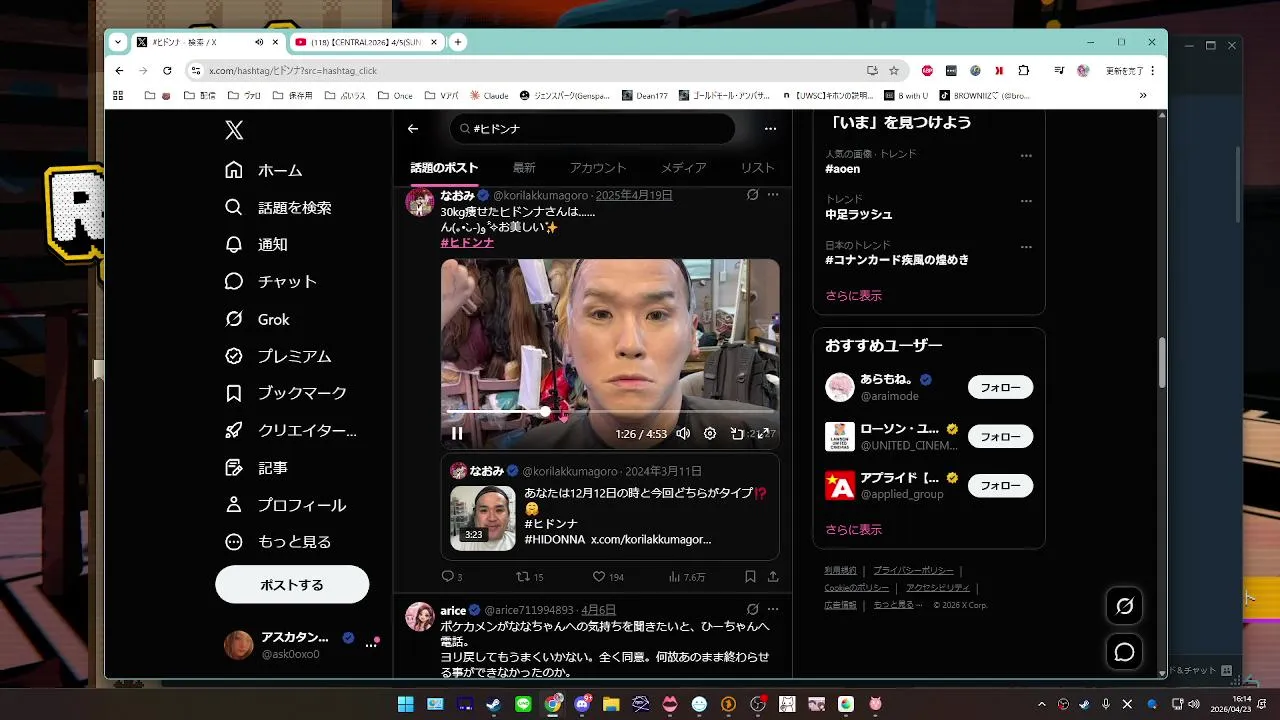Image resolution: width=1280 pixels, height=720 pixels.
Task: Switch to リスト tab
Action: [x=758, y=168]
